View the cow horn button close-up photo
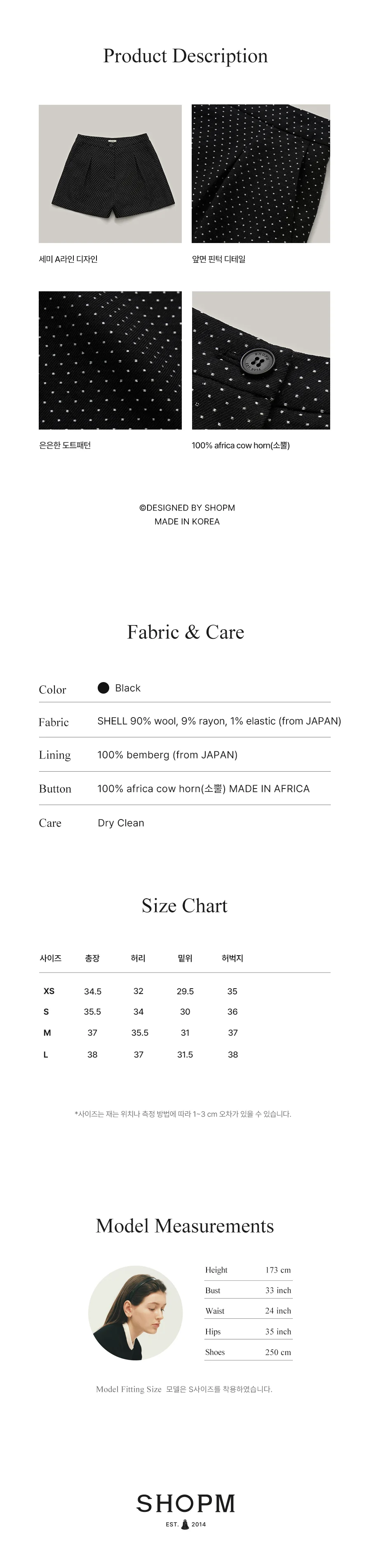The height and width of the screenshot is (1568, 371). [x=261, y=360]
